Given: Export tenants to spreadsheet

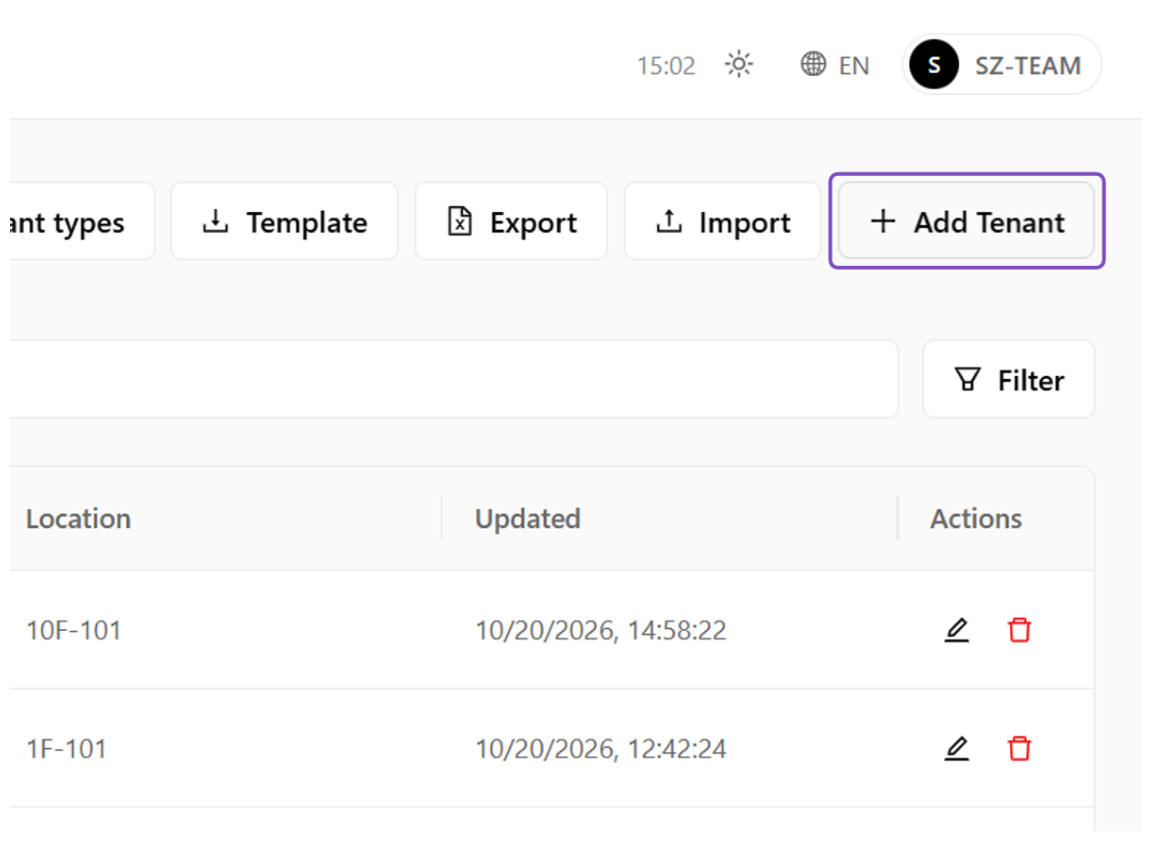Looking at the screenshot, I should (511, 222).
